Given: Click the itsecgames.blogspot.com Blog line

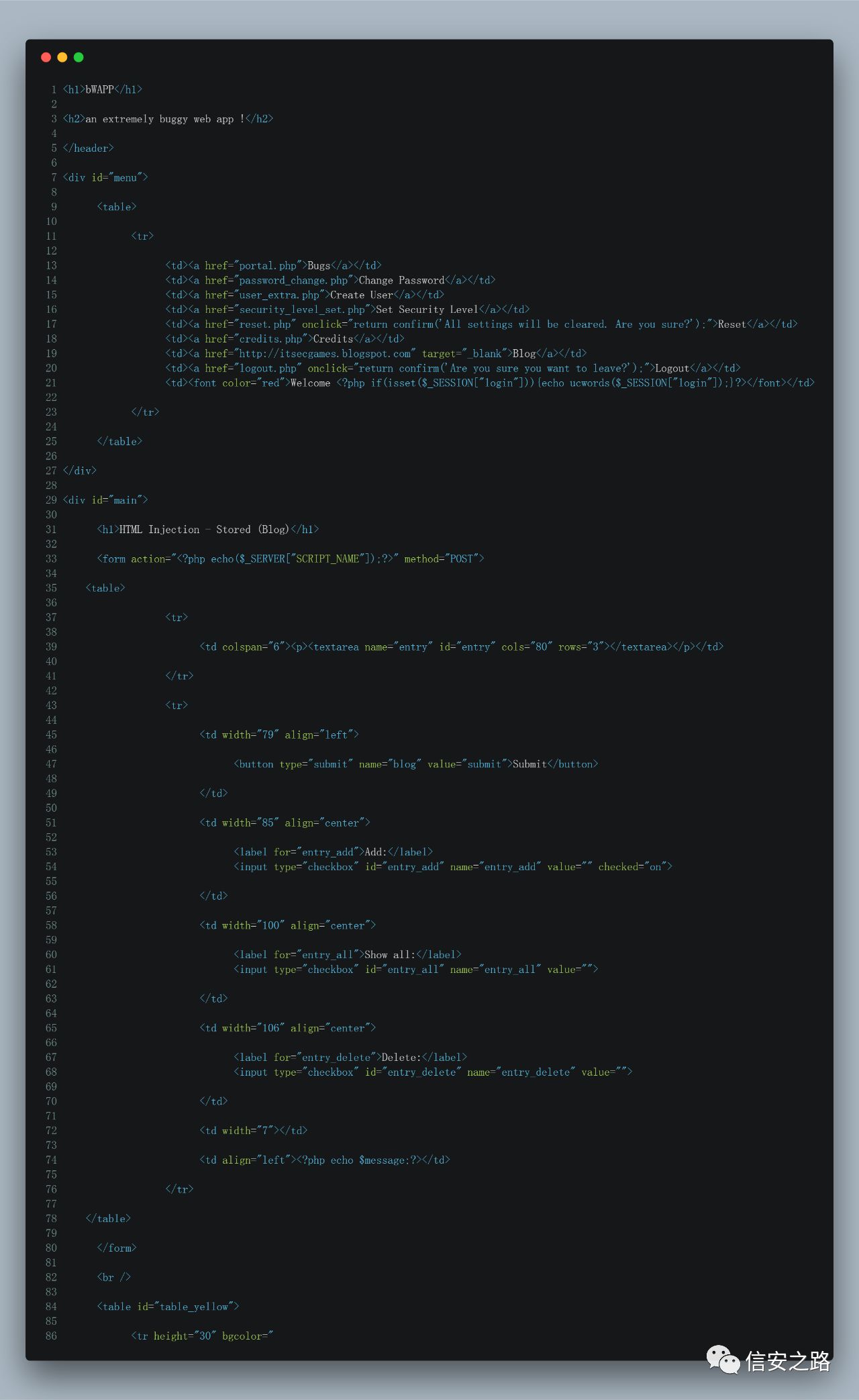Looking at the screenshot, I should (x=376, y=353).
